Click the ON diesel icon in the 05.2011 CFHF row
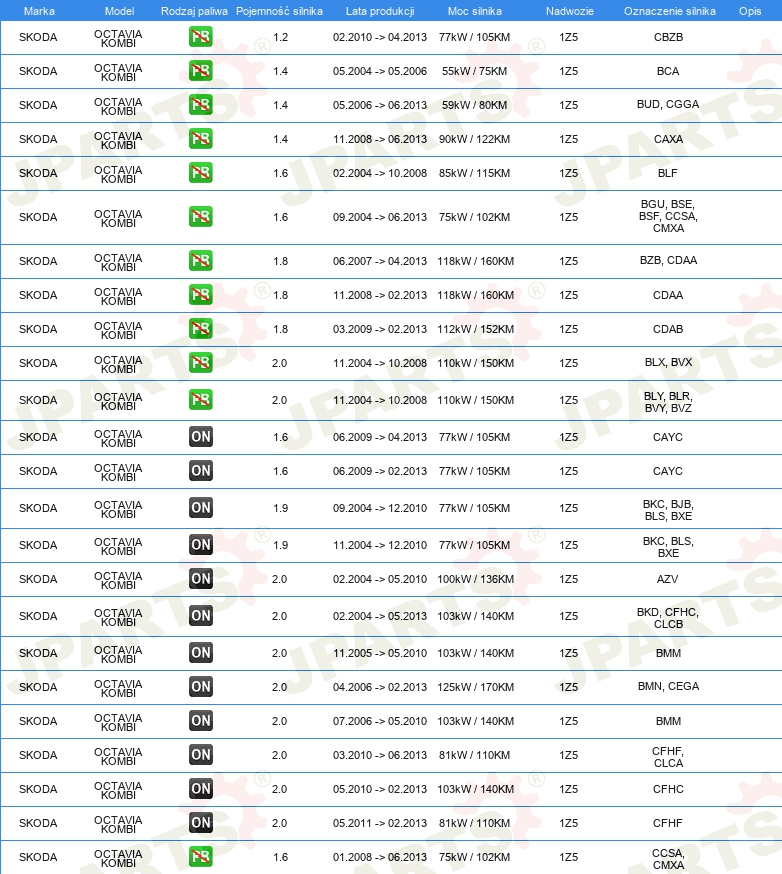Viewport: 782px width, 874px height. [201, 823]
